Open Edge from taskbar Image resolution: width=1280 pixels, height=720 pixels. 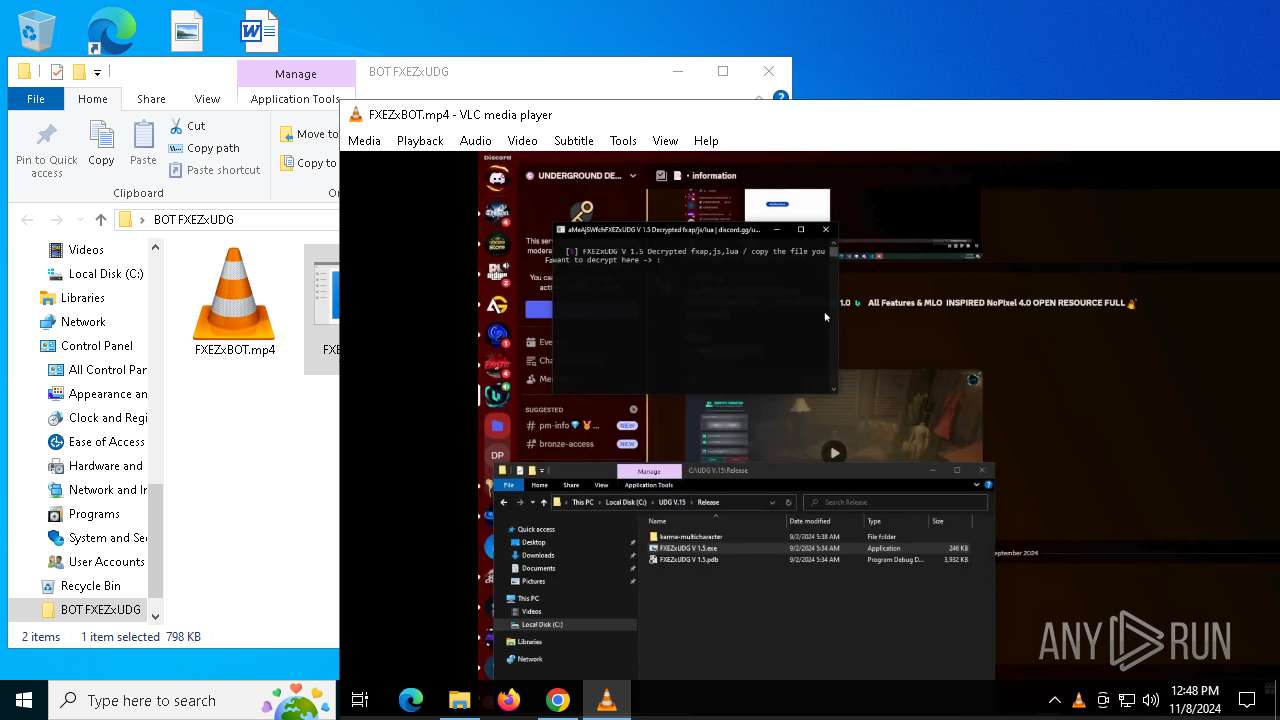point(411,700)
